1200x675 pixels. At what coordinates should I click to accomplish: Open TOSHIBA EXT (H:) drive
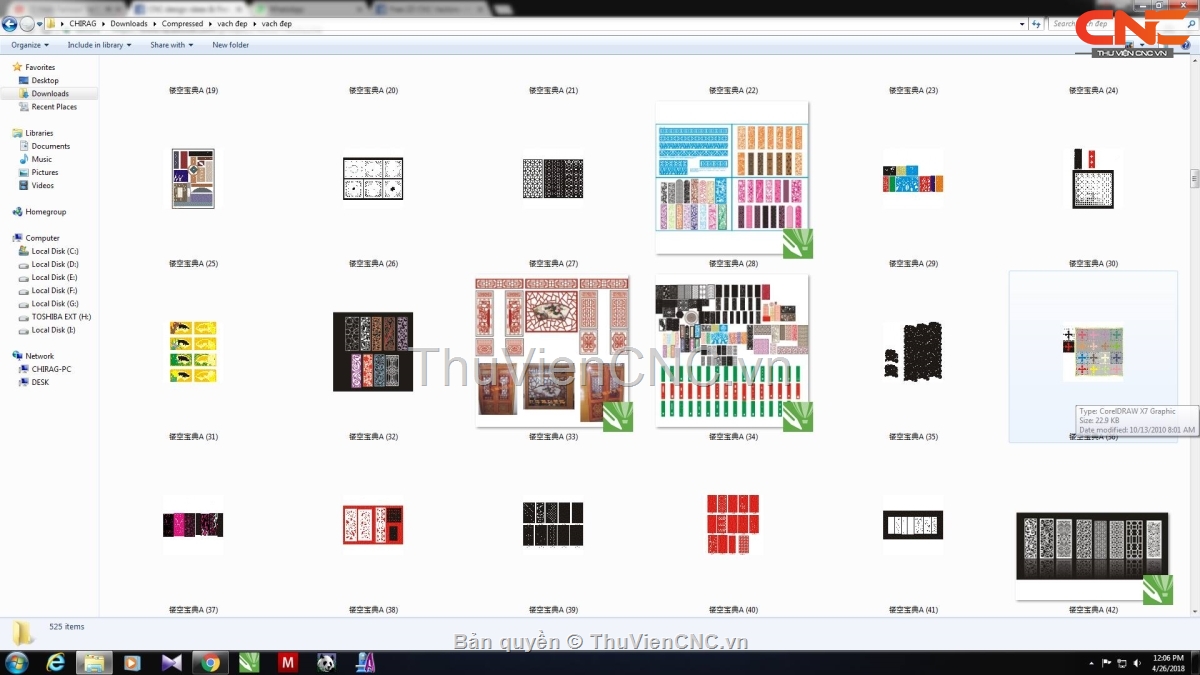click(54, 316)
